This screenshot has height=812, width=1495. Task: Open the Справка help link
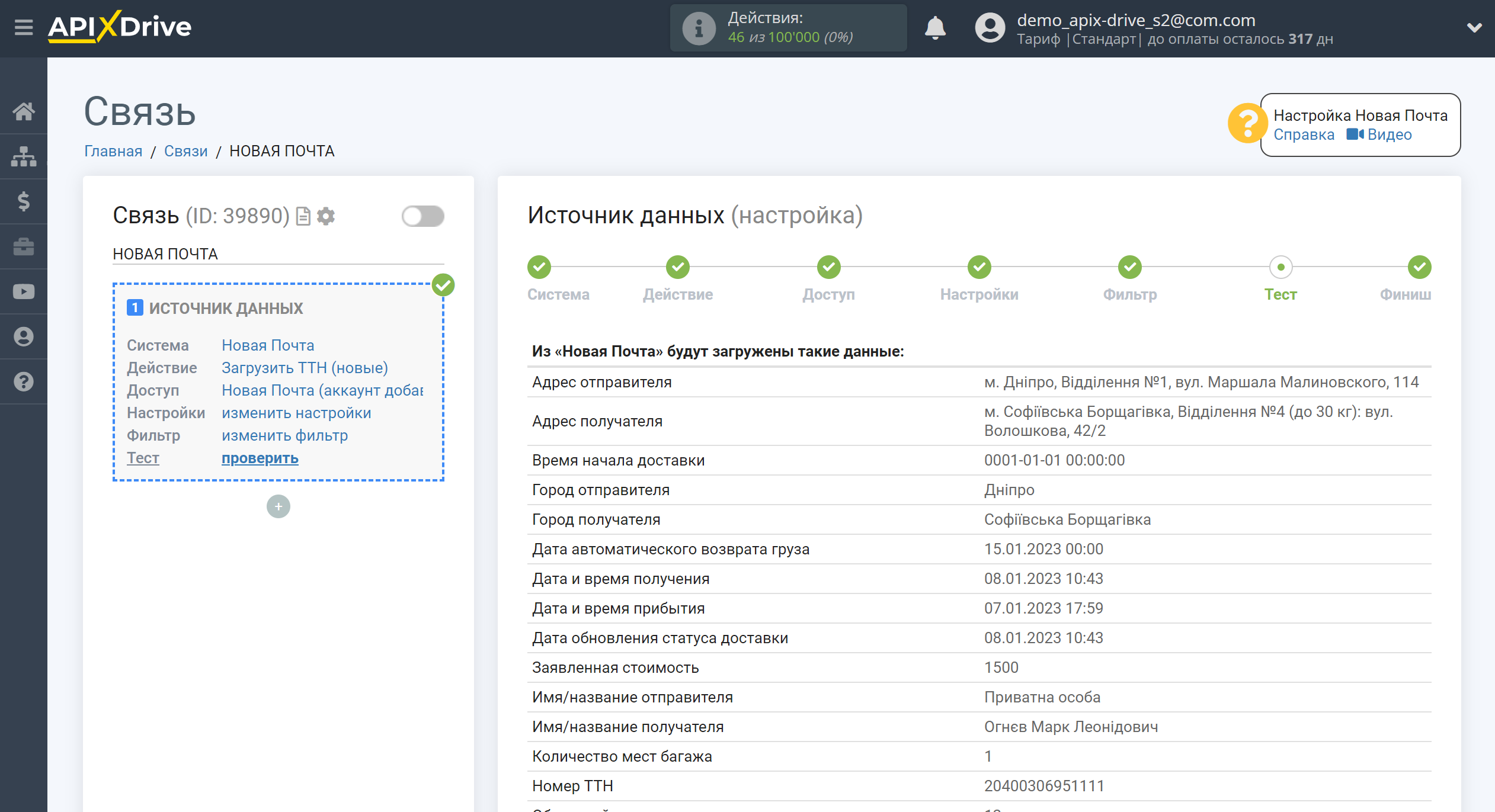coord(1304,134)
